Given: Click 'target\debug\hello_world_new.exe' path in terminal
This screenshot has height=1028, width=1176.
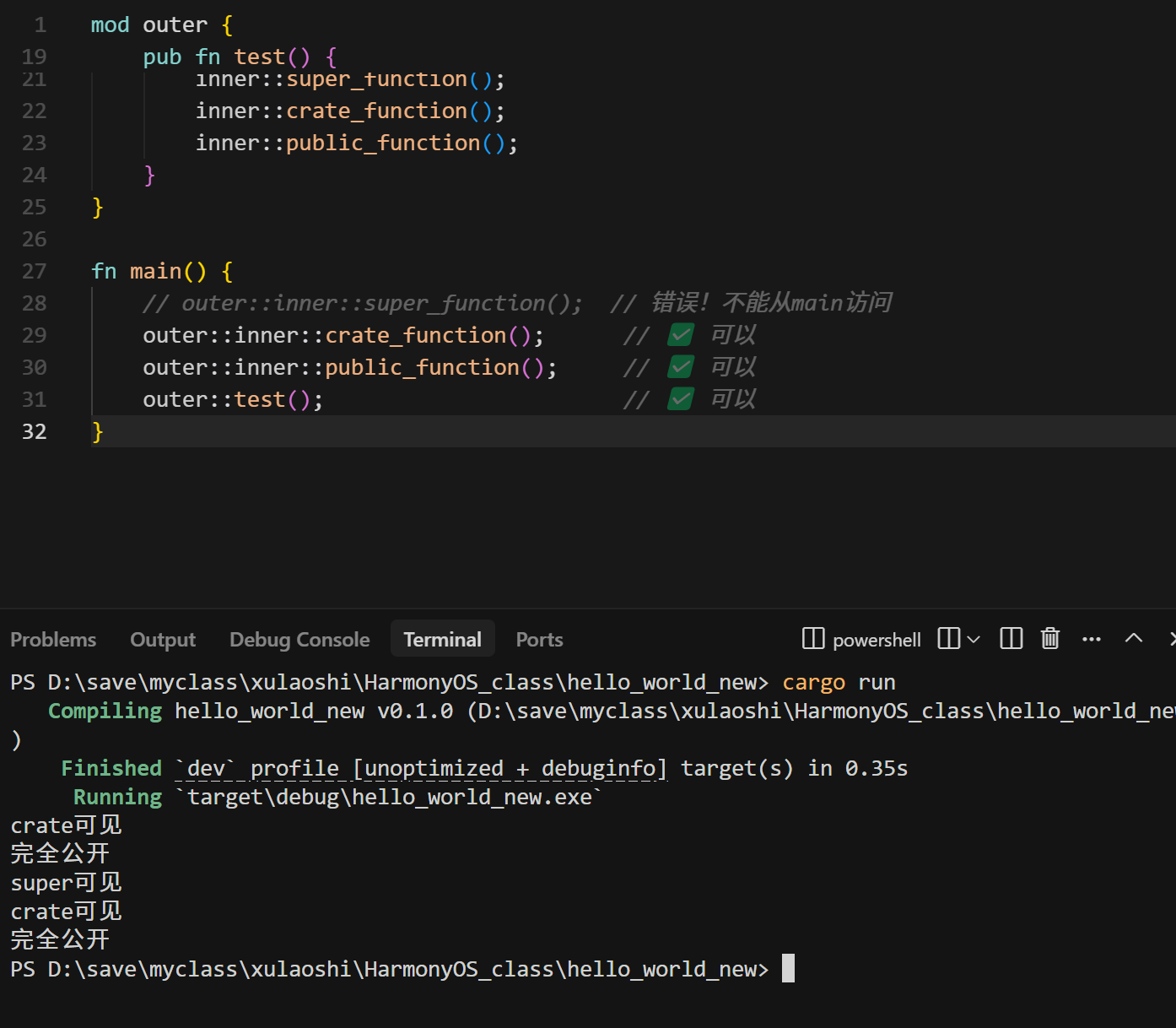Looking at the screenshot, I should (x=389, y=797).
